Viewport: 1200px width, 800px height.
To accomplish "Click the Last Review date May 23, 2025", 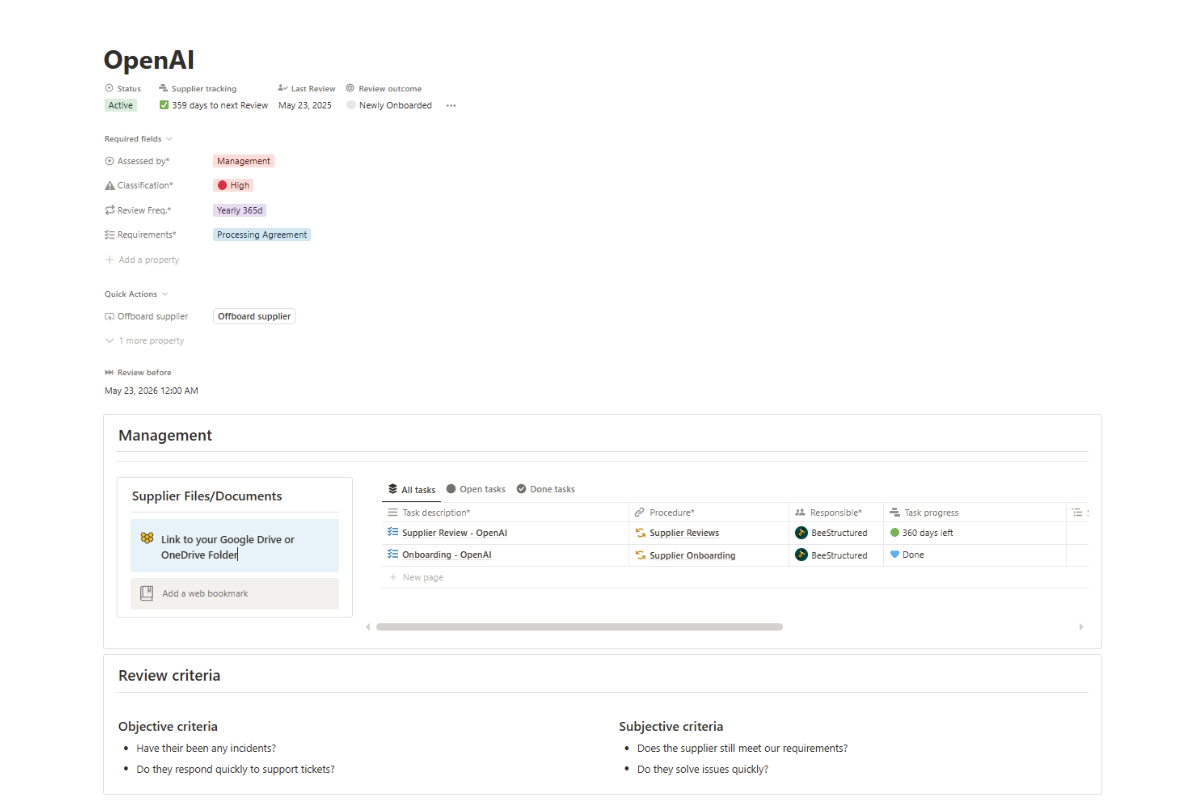I will coord(305,105).
